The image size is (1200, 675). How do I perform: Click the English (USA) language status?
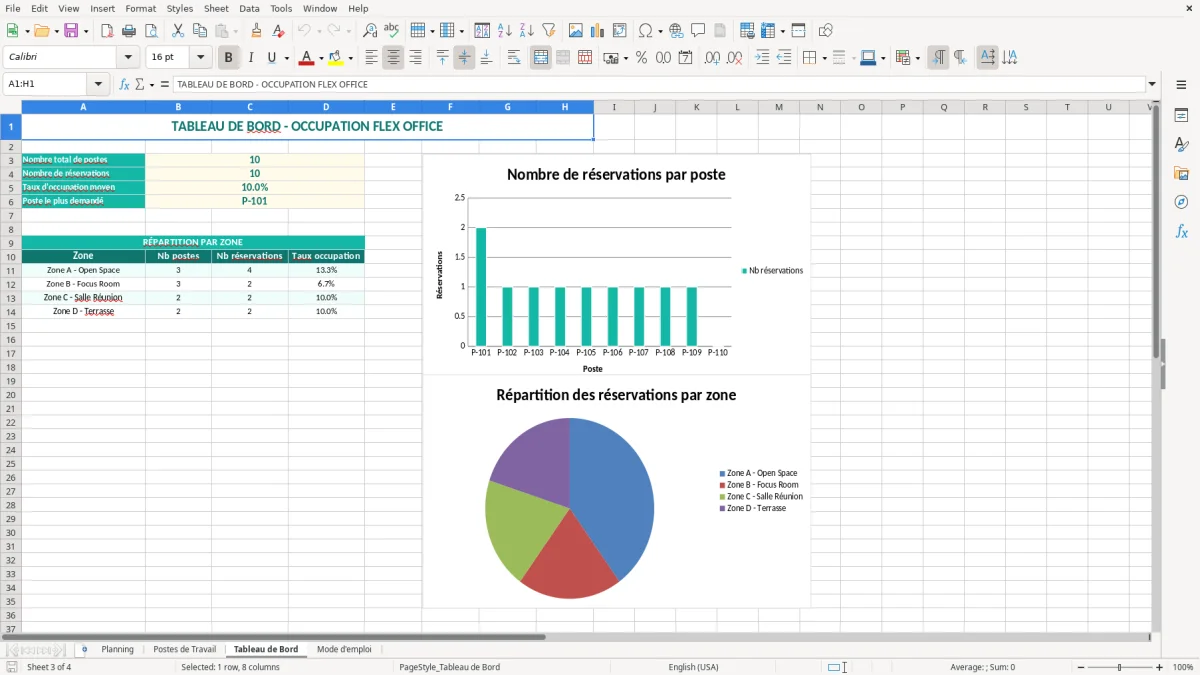[x=693, y=667]
